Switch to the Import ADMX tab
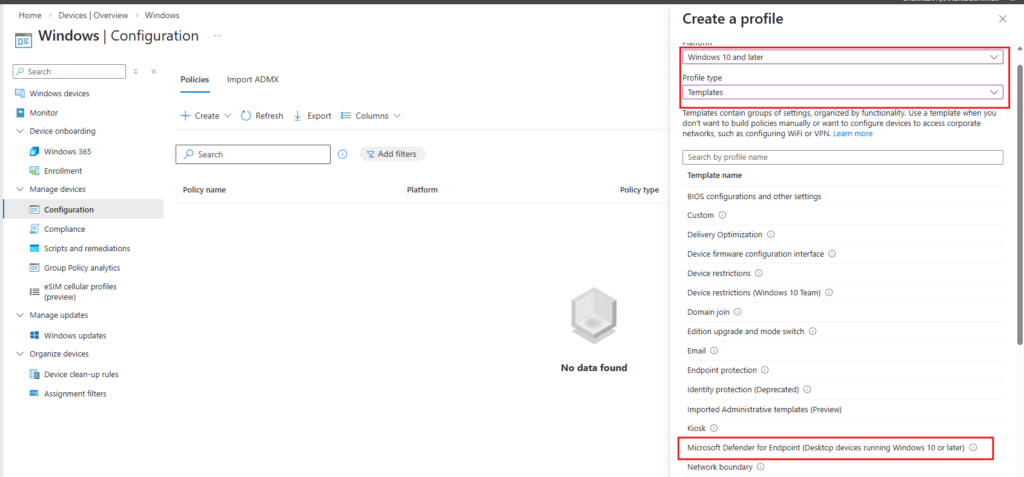Image resolution: width=1024 pixels, height=477 pixels. click(x=253, y=79)
